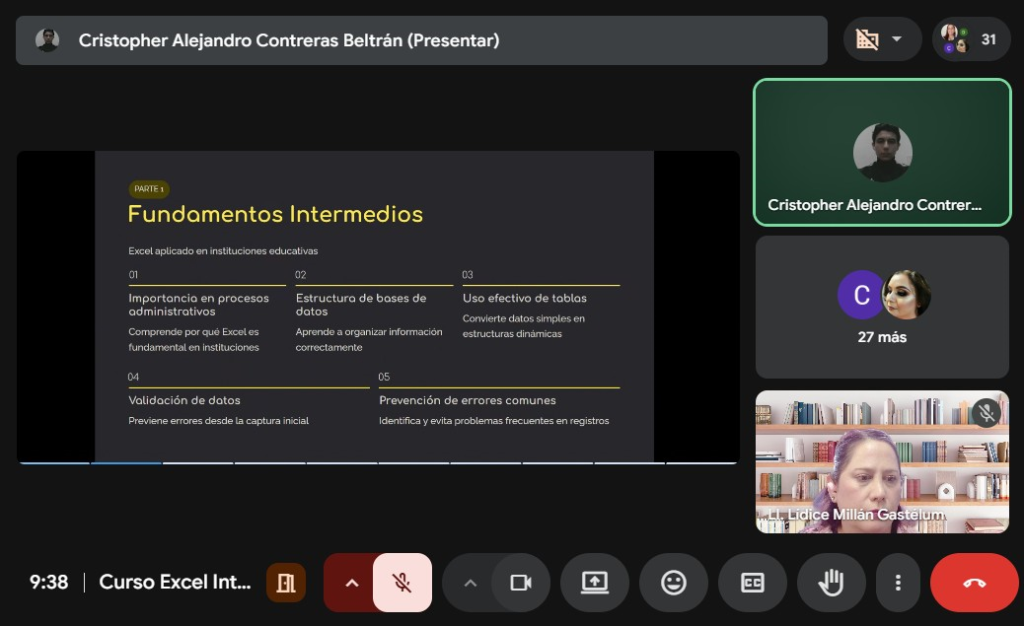Unmute the microphone button
Image resolution: width=1024 pixels, height=626 pixels.
click(x=402, y=583)
